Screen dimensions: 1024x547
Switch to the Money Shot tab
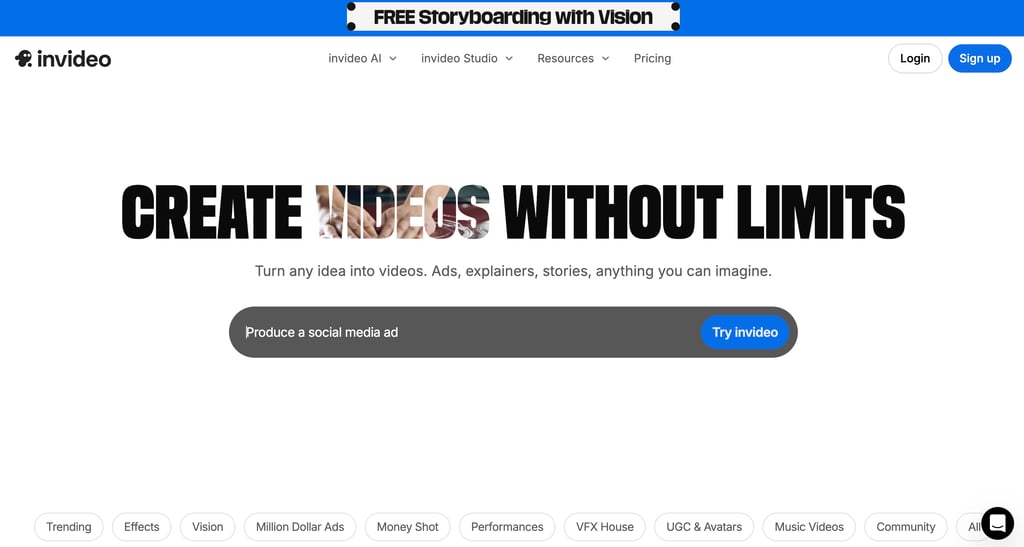408,527
